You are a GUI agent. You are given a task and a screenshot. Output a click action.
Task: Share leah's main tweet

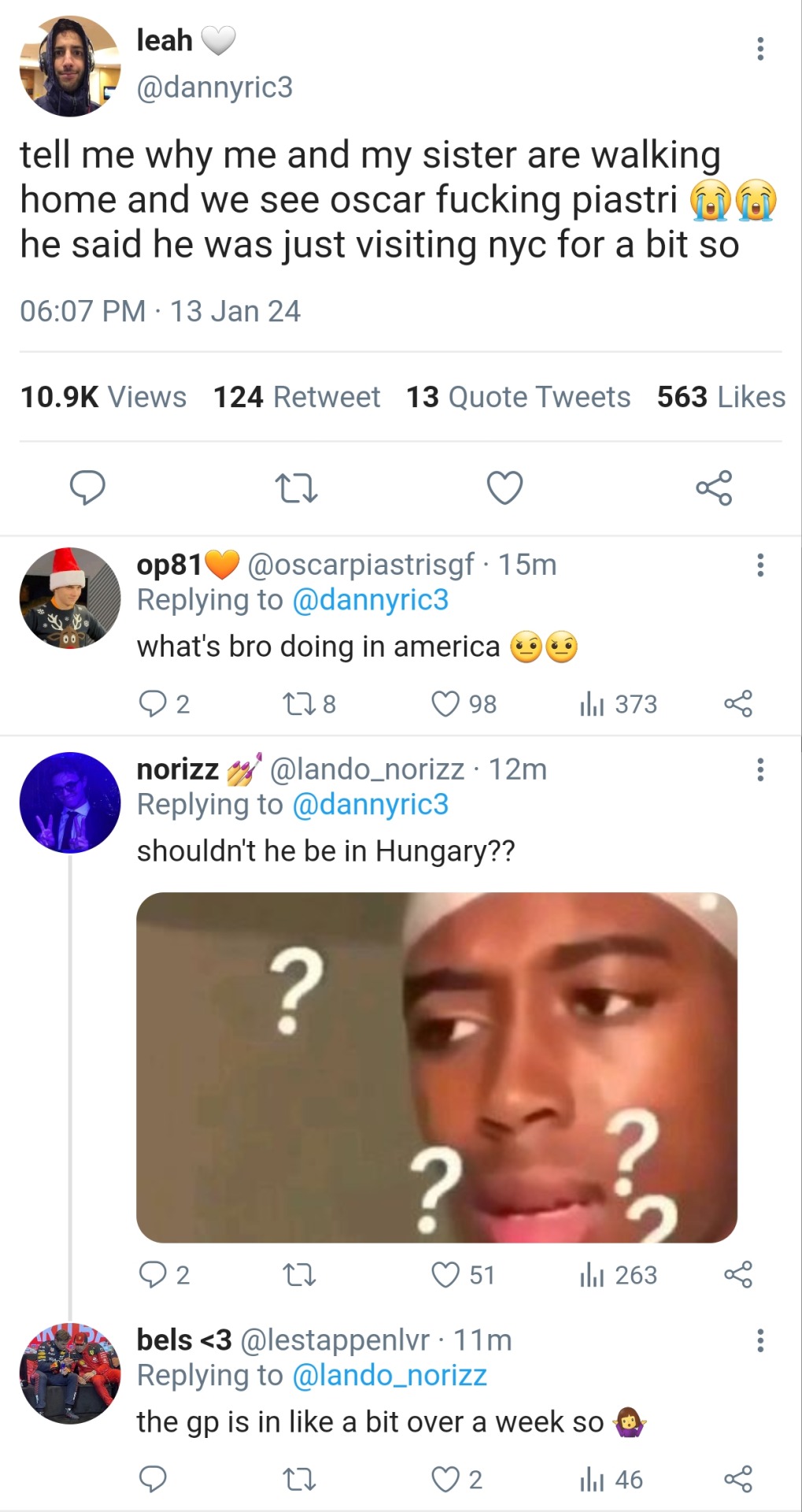[714, 487]
